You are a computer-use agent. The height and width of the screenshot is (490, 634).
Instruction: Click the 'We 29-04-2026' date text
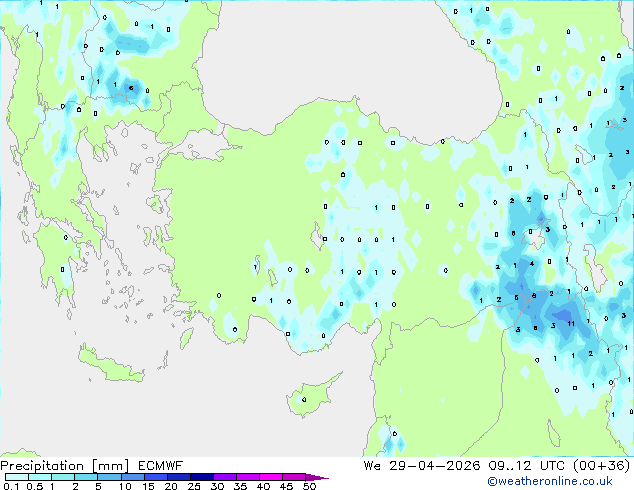(x=422, y=466)
